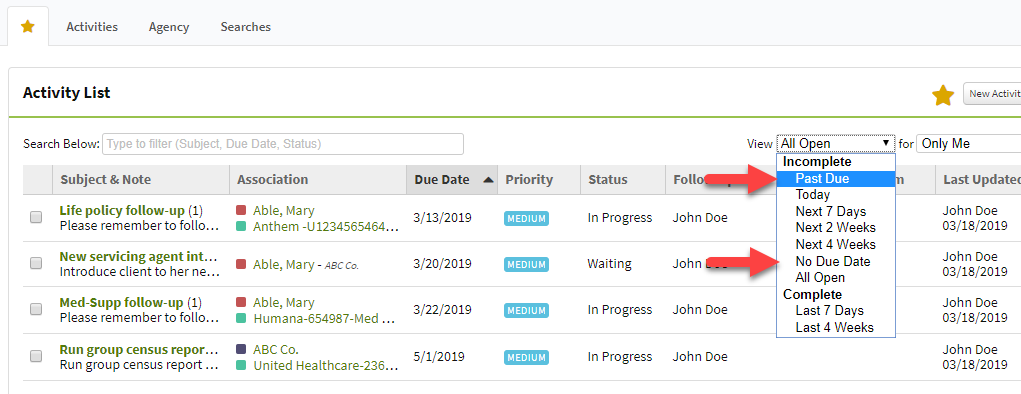Open Able, Mary in Life policy row

[x=284, y=210]
